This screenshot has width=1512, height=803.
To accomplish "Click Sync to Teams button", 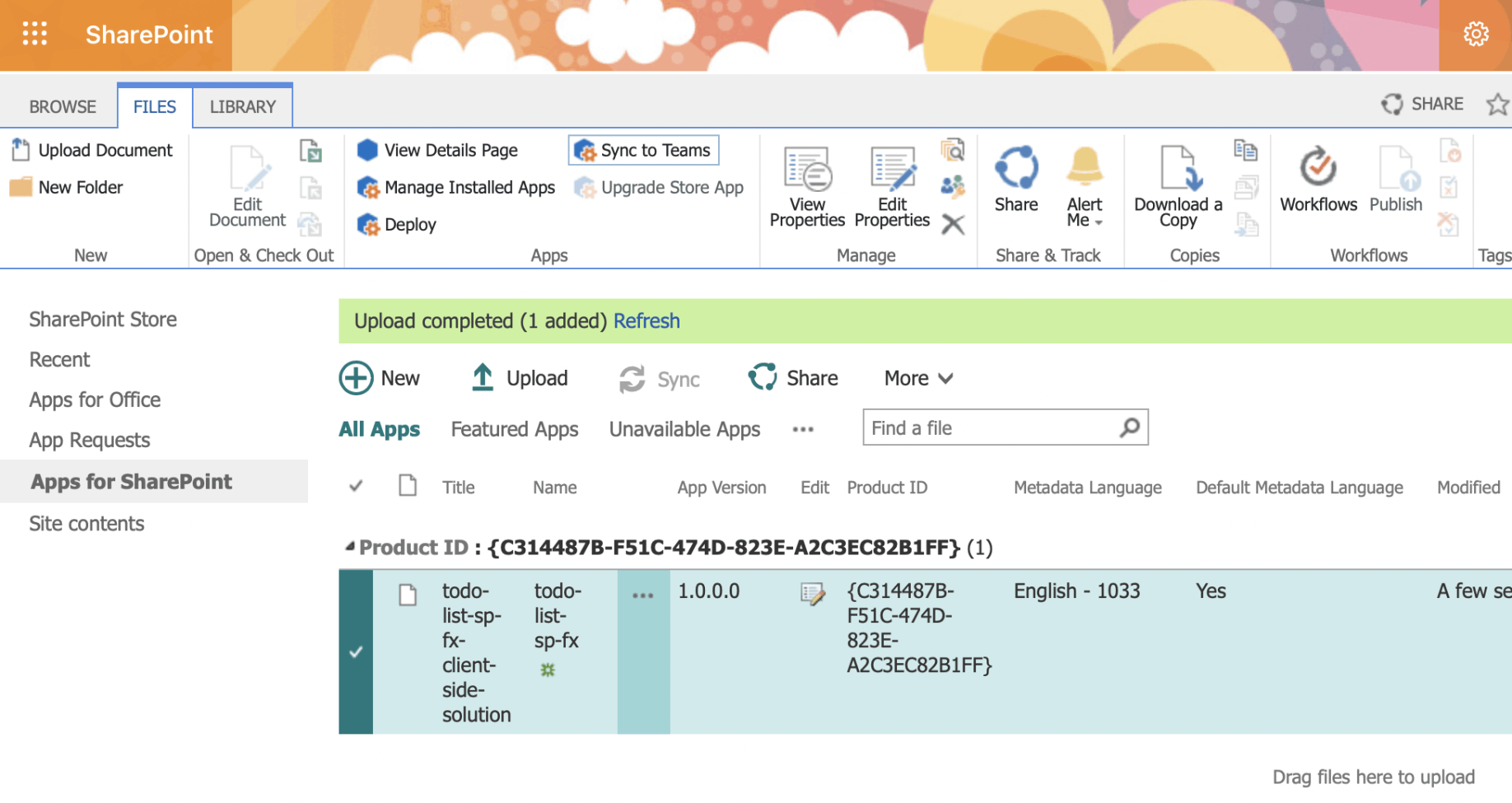I will coord(644,150).
